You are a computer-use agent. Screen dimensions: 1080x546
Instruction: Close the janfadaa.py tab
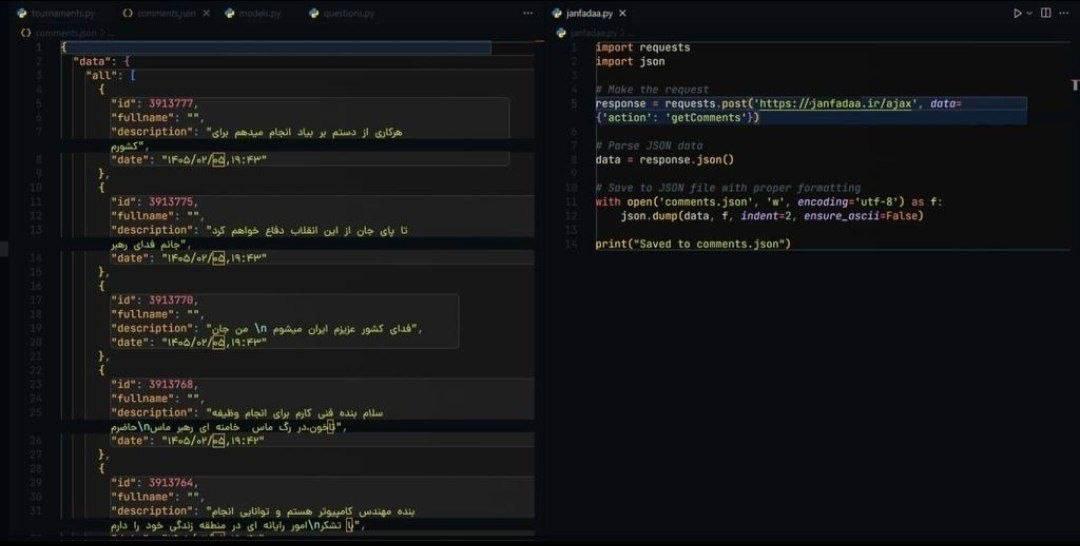pyautogui.click(x=623, y=13)
